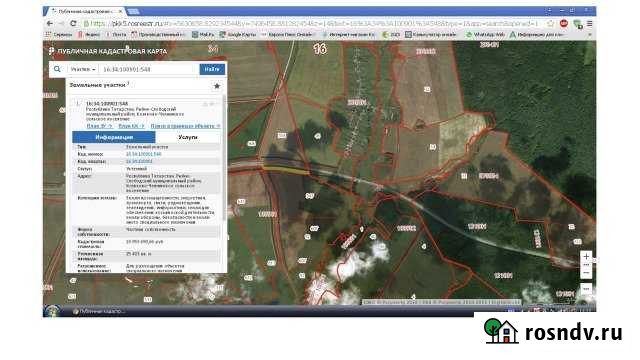Open the План КК link
The width and height of the screenshot is (640, 360).
(x=131, y=126)
